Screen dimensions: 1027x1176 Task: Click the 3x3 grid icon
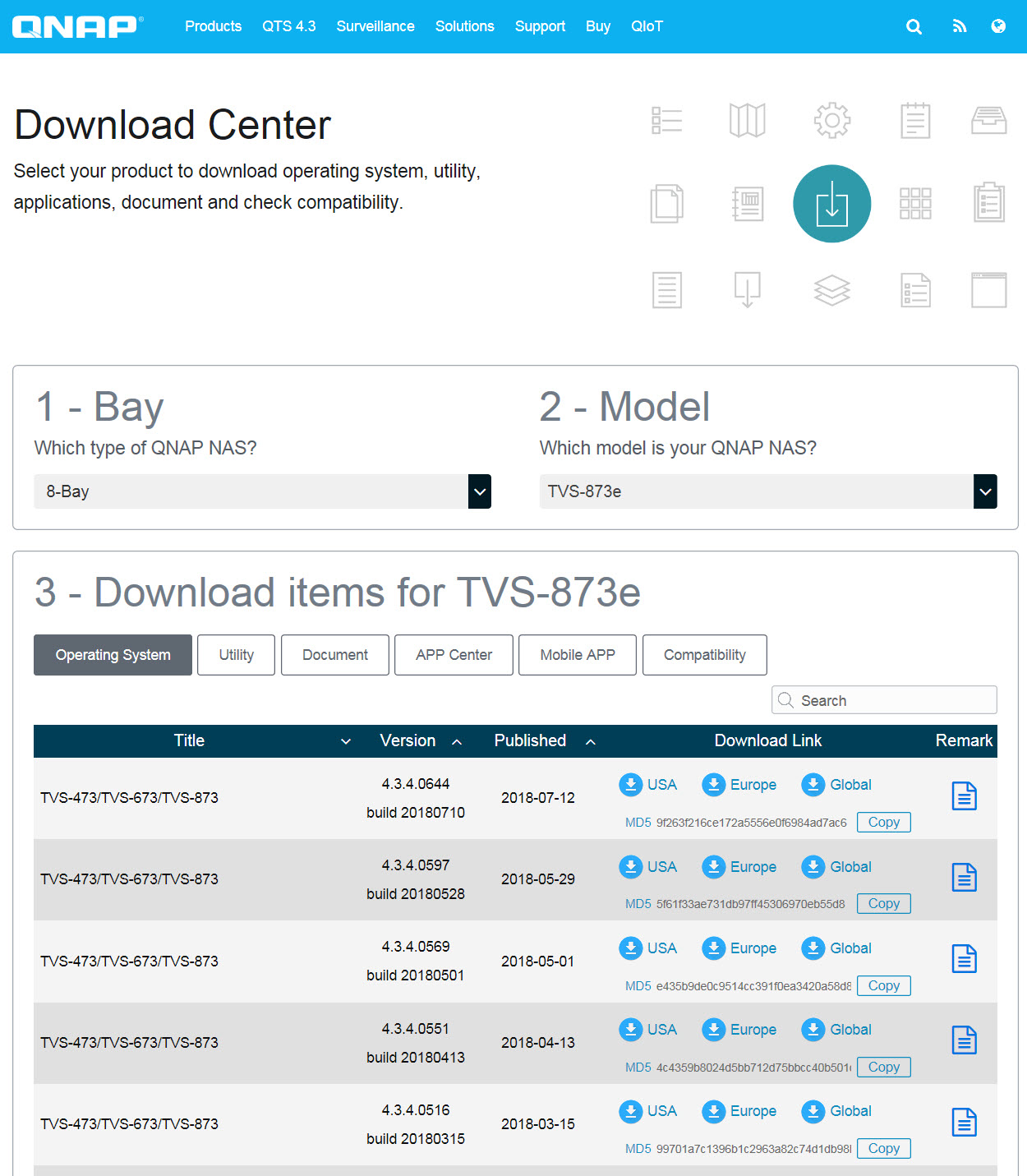pyautogui.click(x=915, y=204)
